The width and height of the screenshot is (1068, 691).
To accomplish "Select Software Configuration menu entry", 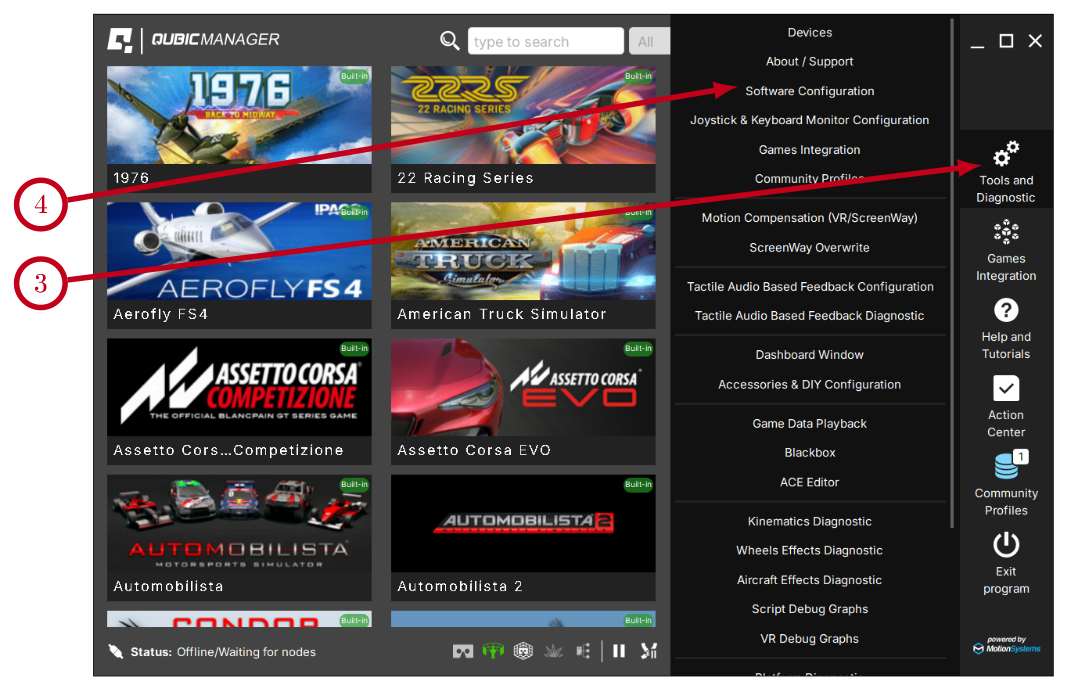I will click(809, 91).
